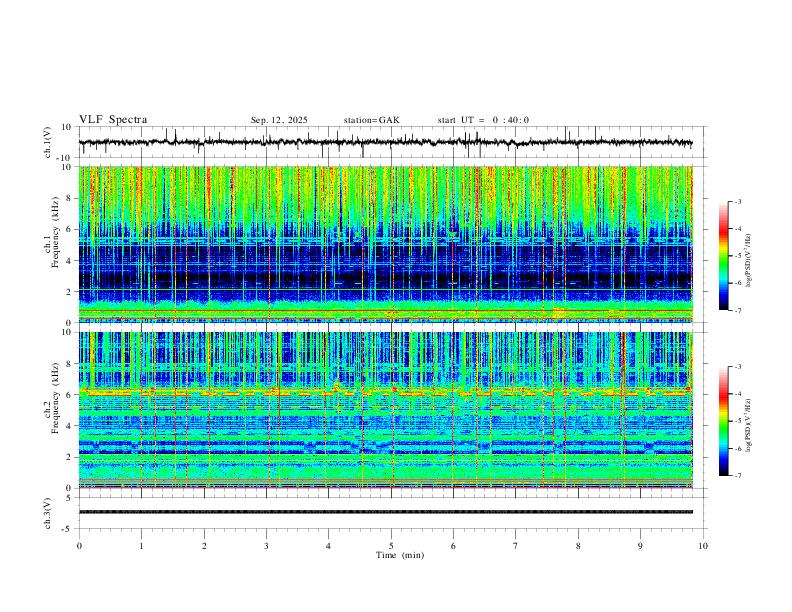Click the "-3" value on ch.1 color bar
This screenshot has height=612, width=792.
click(737, 201)
